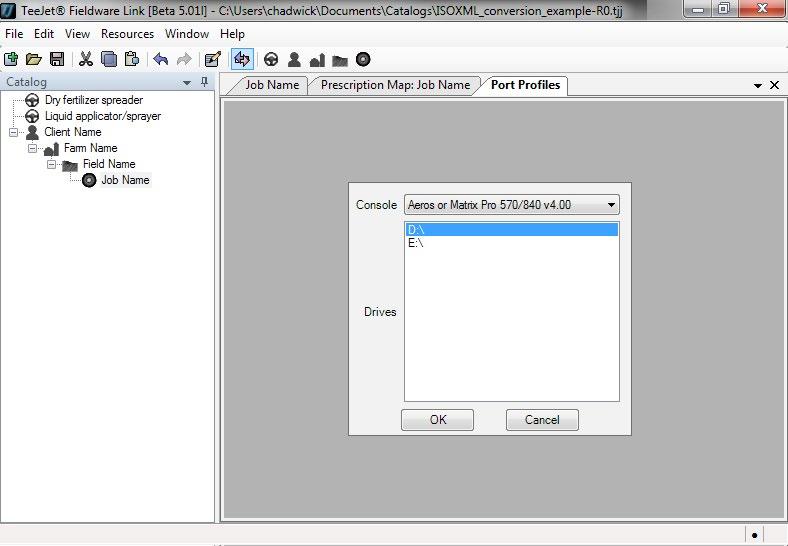Viewport: 788px width, 546px height.
Task: Open the Catalog panel dropdown arrow
Action: (x=187, y=82)
